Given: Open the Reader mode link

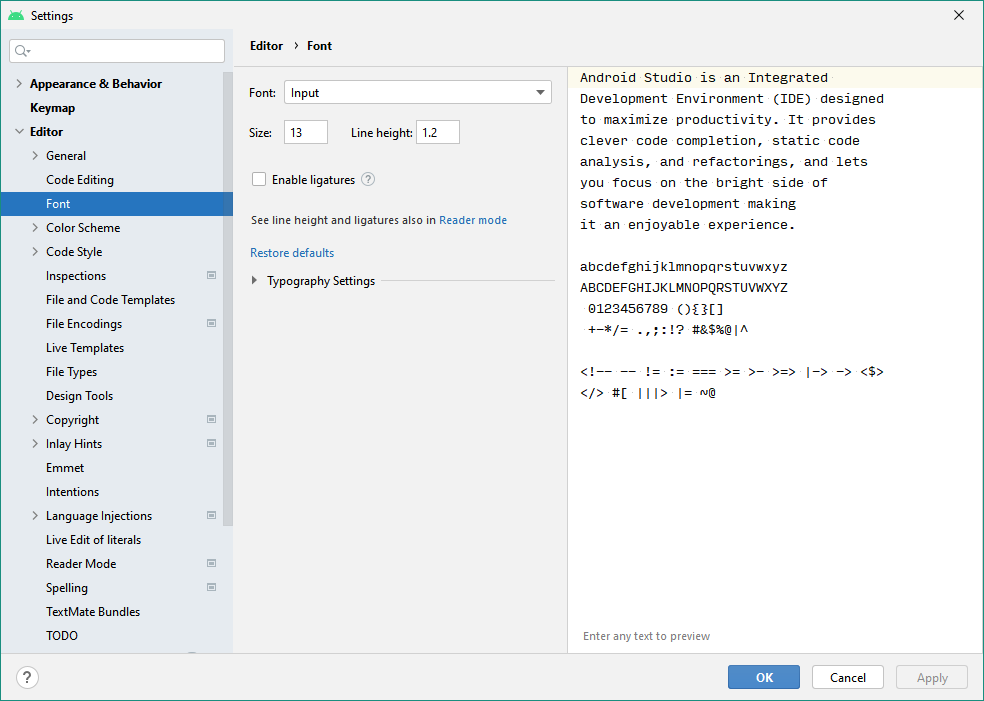Looking at the screenshot, I should pyautogui.click(x=472, y=220).
